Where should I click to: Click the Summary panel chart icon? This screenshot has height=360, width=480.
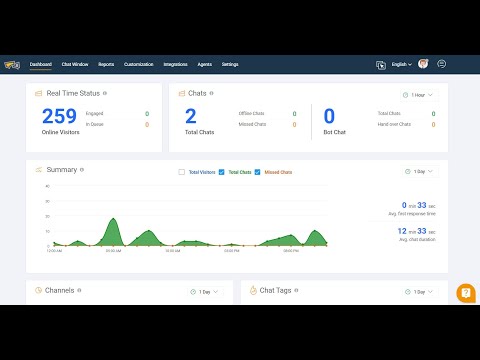coord(39,170)
